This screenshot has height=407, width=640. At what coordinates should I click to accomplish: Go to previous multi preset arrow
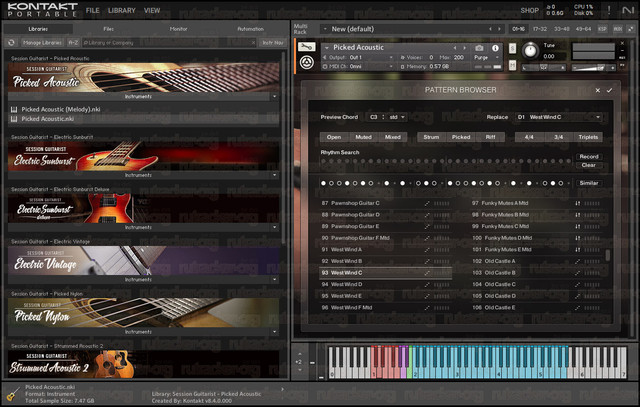[x=490, y=29]
